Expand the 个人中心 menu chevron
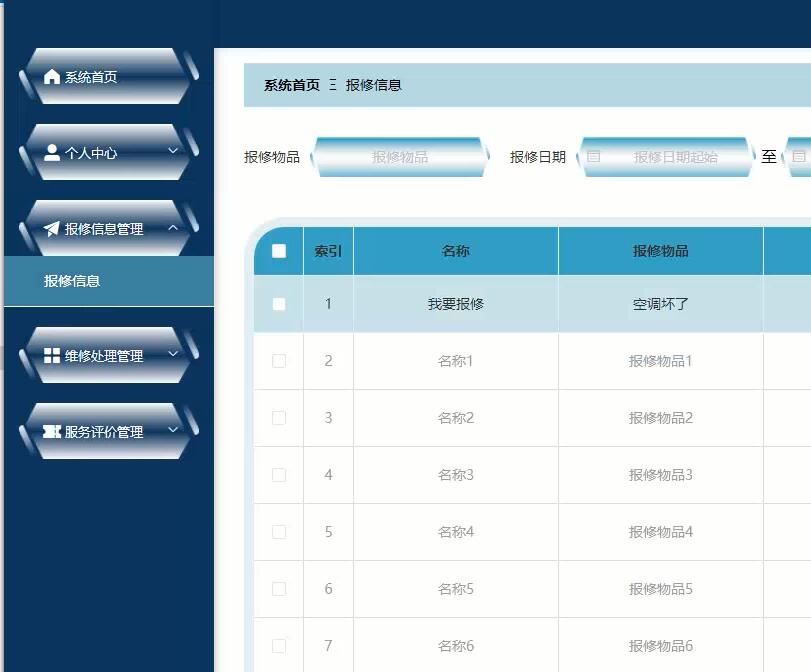811x672 pixels. click(173, 151)
